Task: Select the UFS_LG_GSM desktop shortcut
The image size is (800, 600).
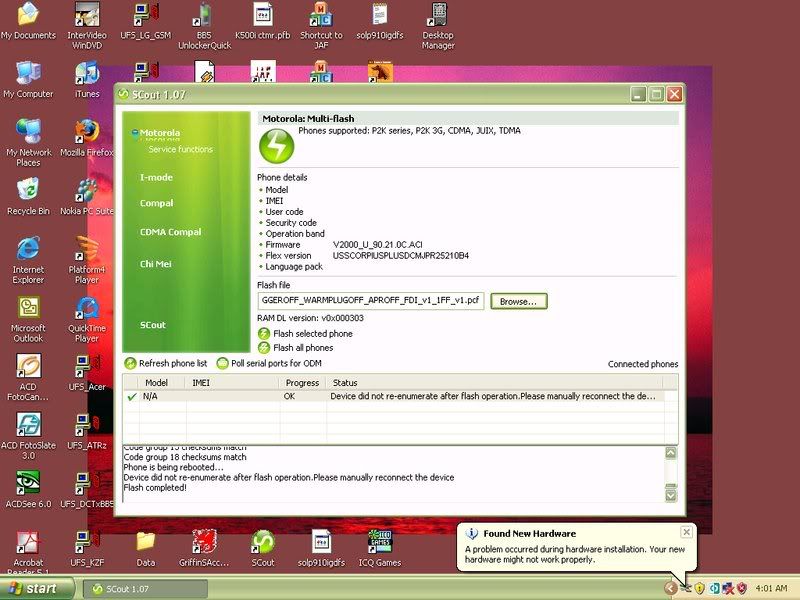Action: point(145,21)
